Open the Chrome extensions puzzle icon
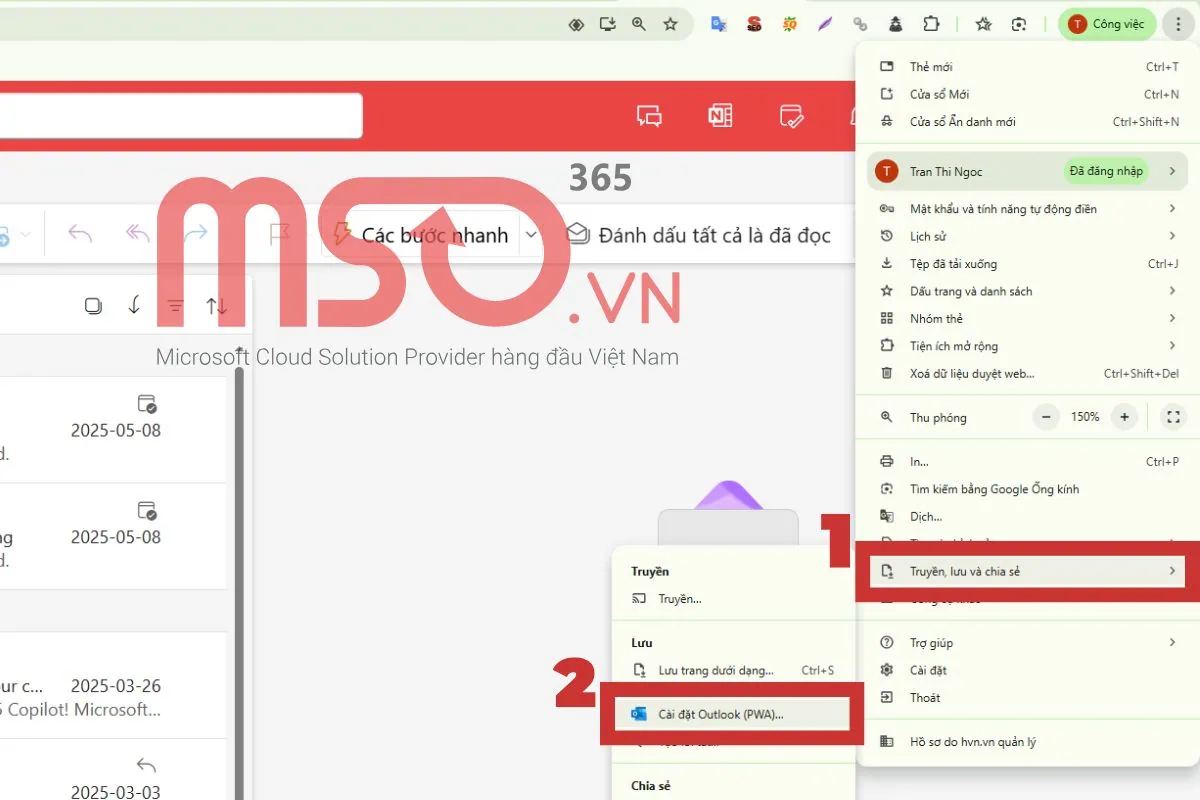Viewport: 1200px width, 800px height. point(931,23)
